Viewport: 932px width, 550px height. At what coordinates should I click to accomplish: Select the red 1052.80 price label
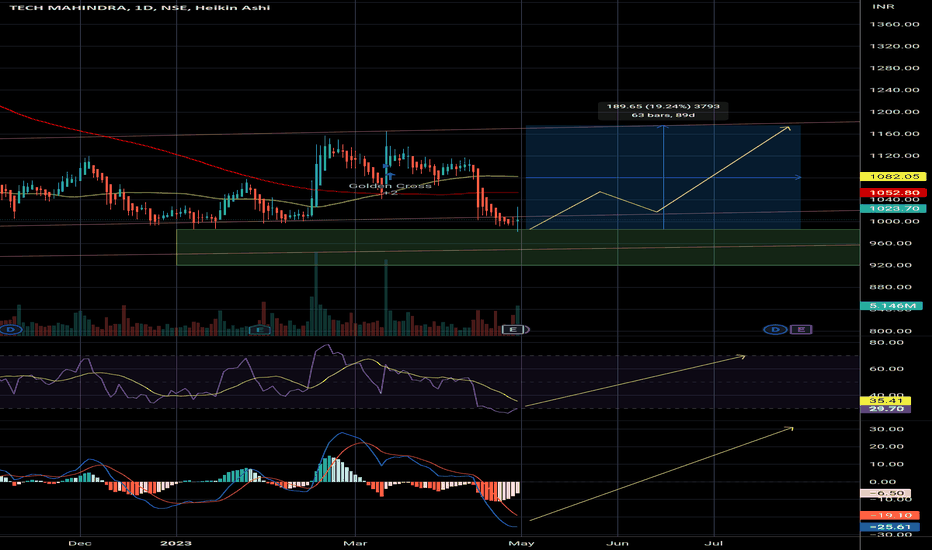894,193
